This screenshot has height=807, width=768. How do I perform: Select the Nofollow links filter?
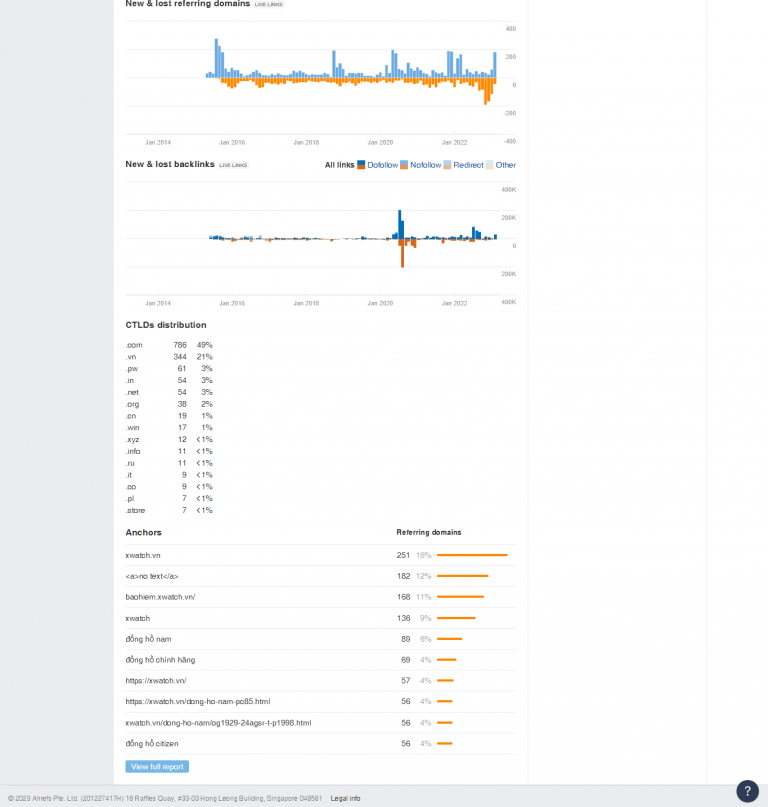(x=425, y=165)
